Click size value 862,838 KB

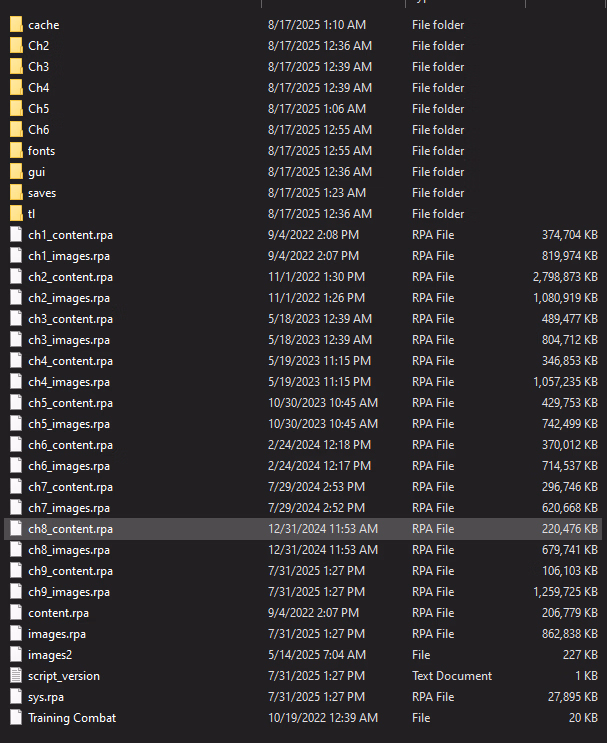tap(570, 634)
